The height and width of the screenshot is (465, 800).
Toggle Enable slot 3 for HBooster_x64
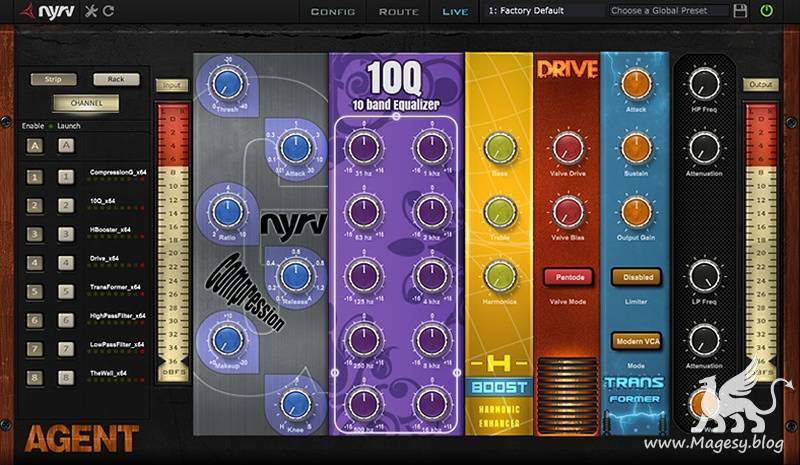pos(35,234)
